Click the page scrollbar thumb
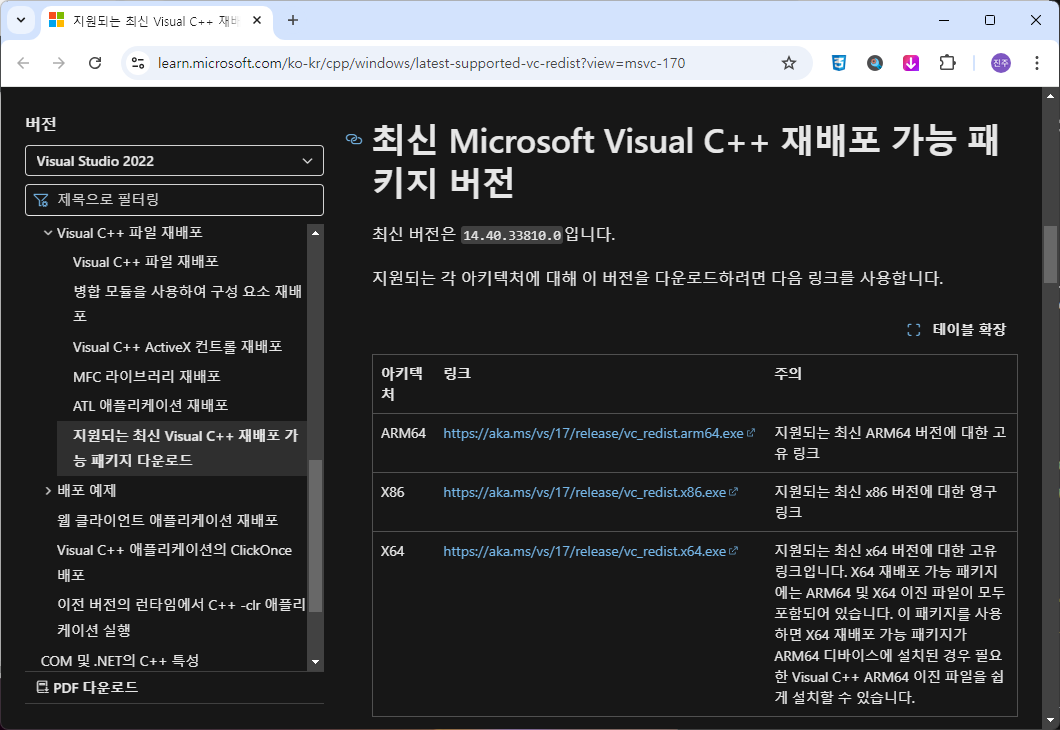1060x730 pixels. point(1050,254)
